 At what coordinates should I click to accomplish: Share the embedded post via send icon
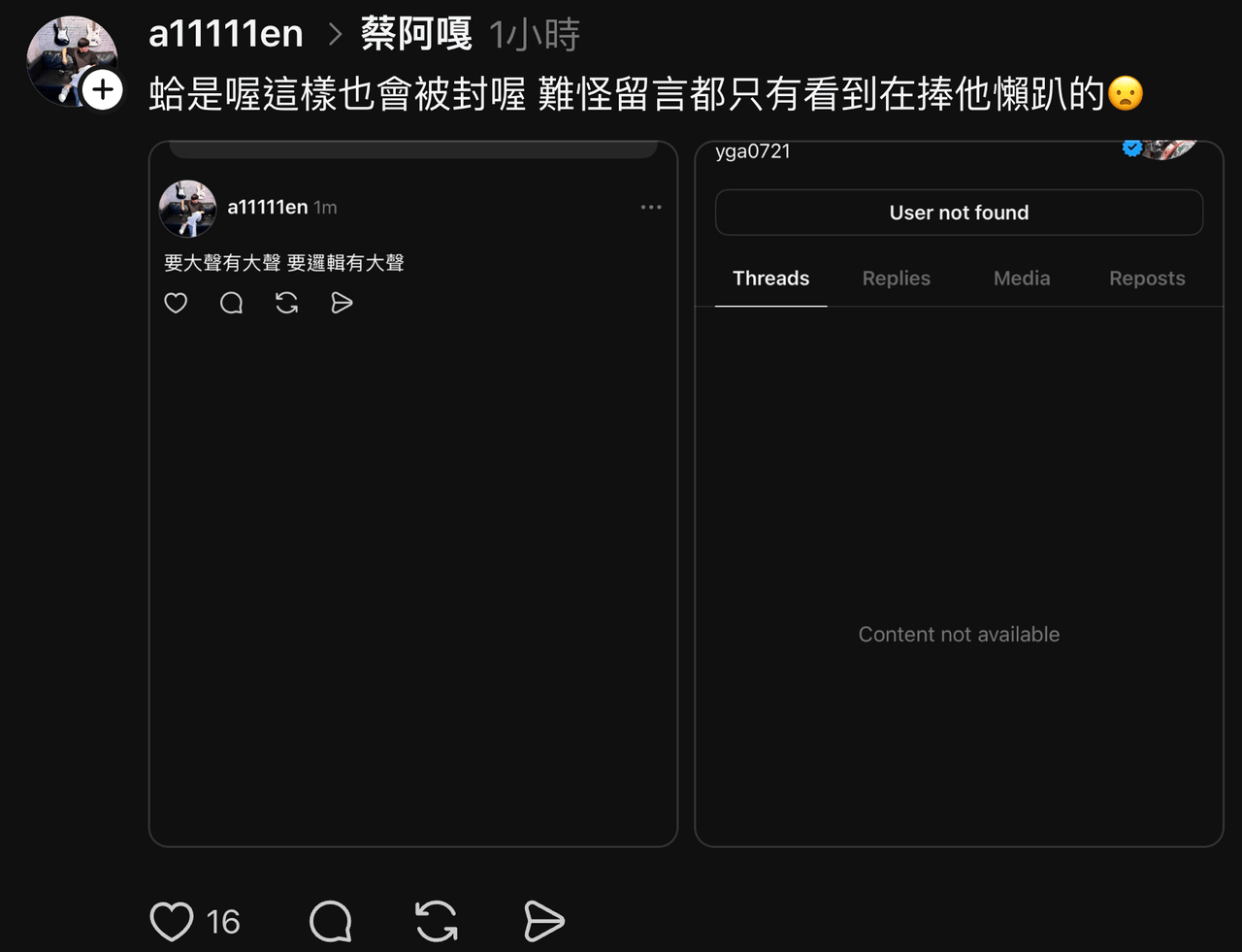(342, 303)
